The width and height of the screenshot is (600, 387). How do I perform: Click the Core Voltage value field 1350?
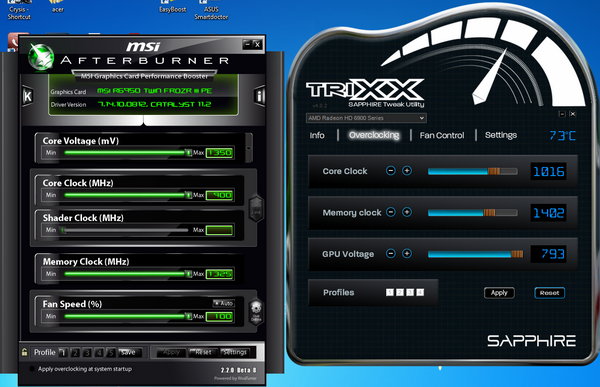[x=219, y=153]
